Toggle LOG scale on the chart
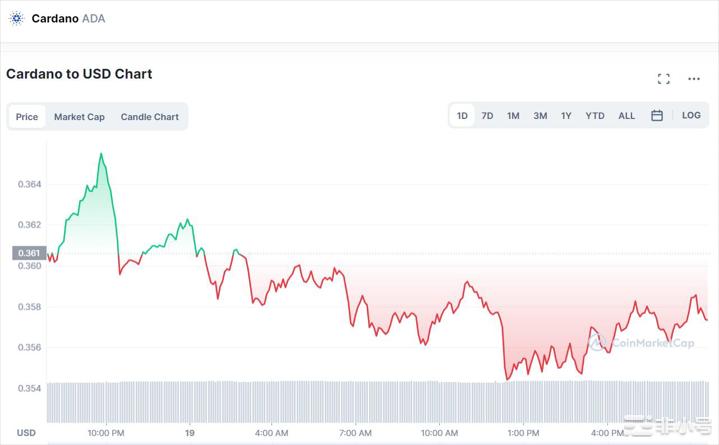This screenshot has width=719, height=445. pyautogui.click(x=691, y=116)
